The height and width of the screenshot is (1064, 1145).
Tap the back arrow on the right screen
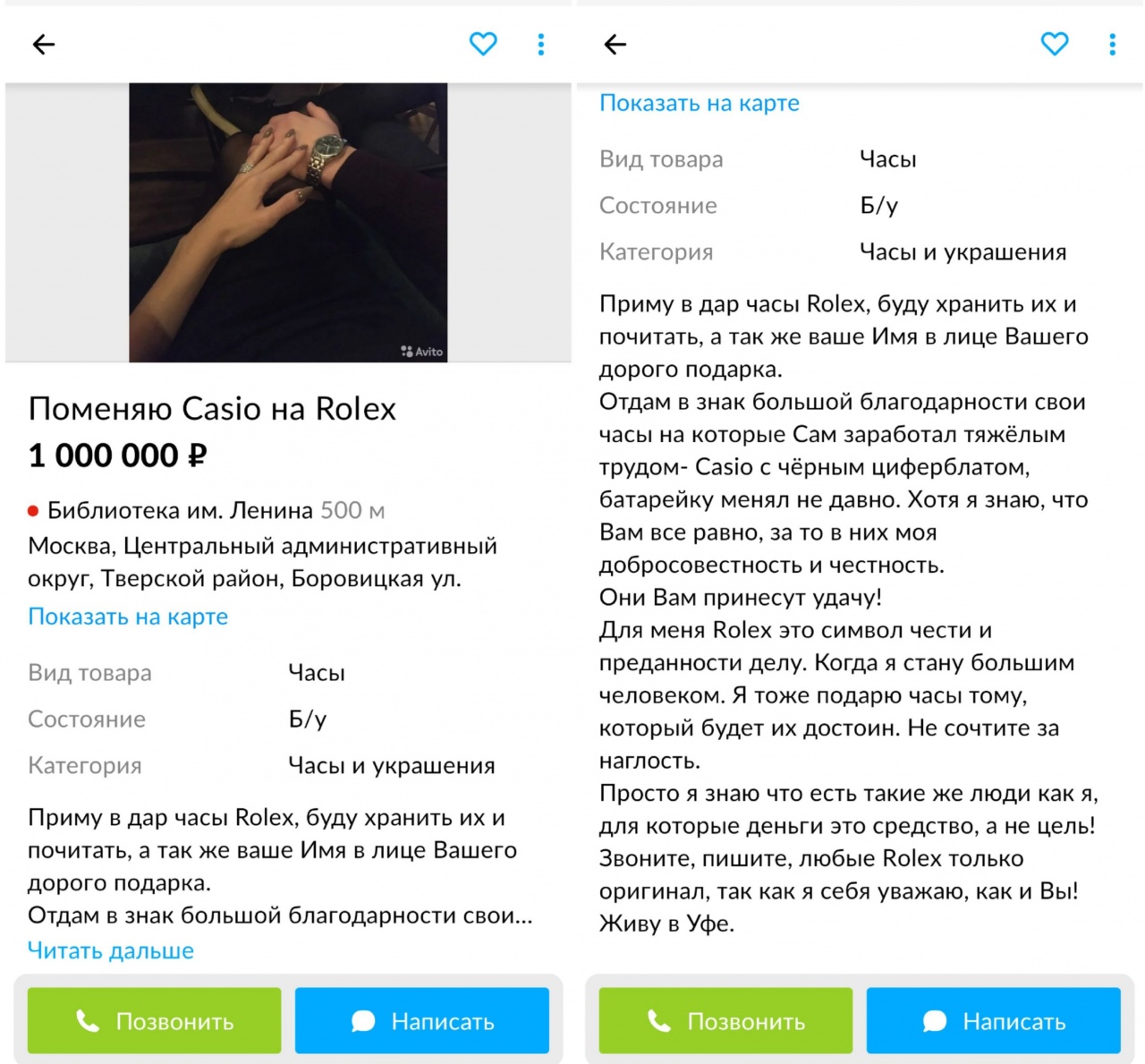[x=615, y=44]
